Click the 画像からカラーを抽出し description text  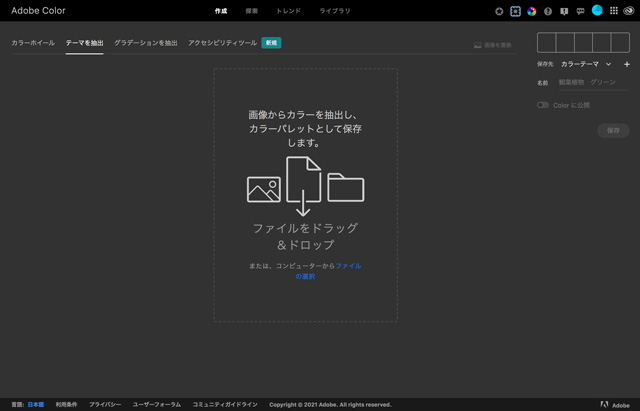(305, 129)
